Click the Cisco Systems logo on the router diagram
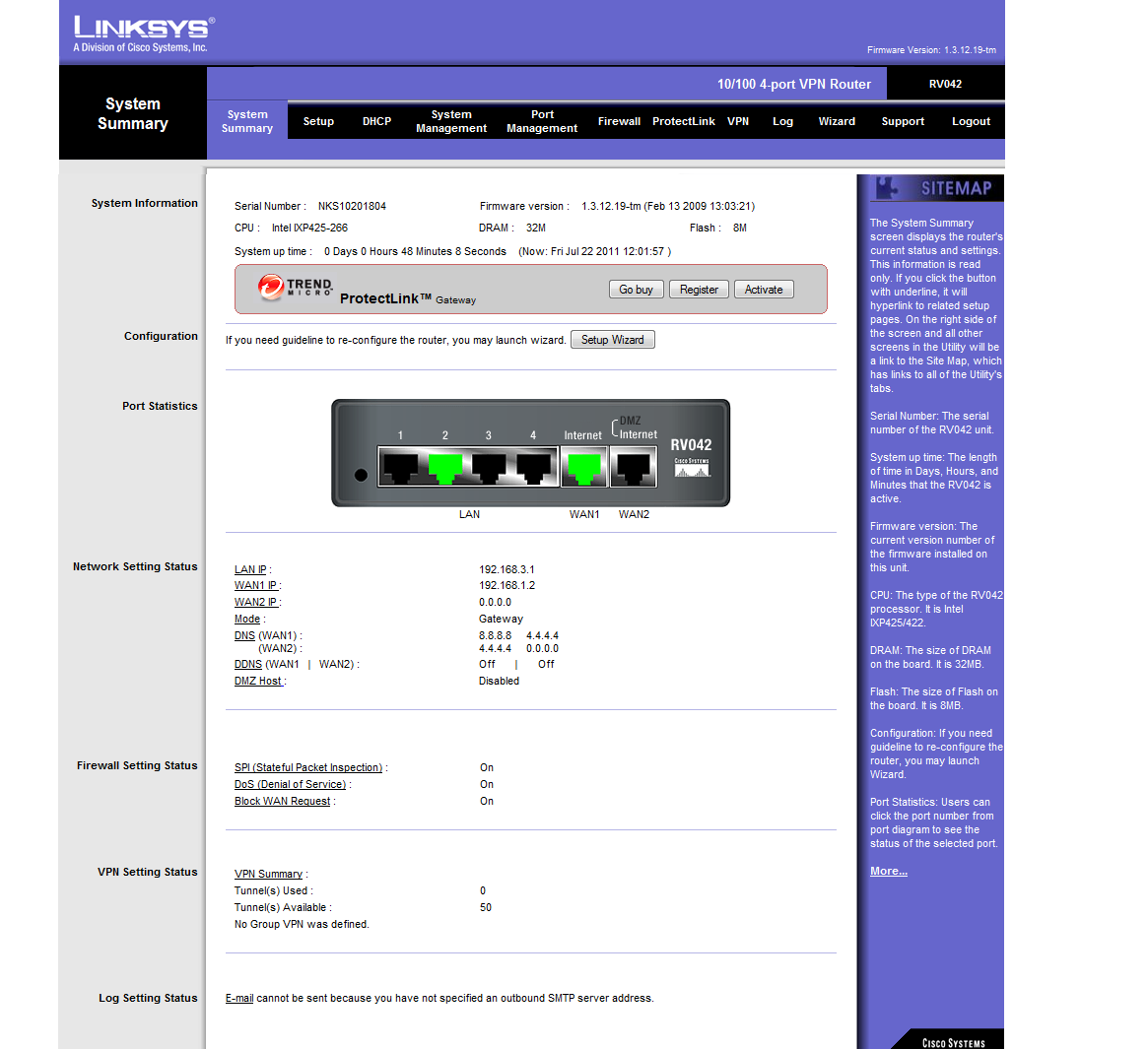Image resolution: width=1148 pixels, height=1049 pixels. click(x=692, y=468)
